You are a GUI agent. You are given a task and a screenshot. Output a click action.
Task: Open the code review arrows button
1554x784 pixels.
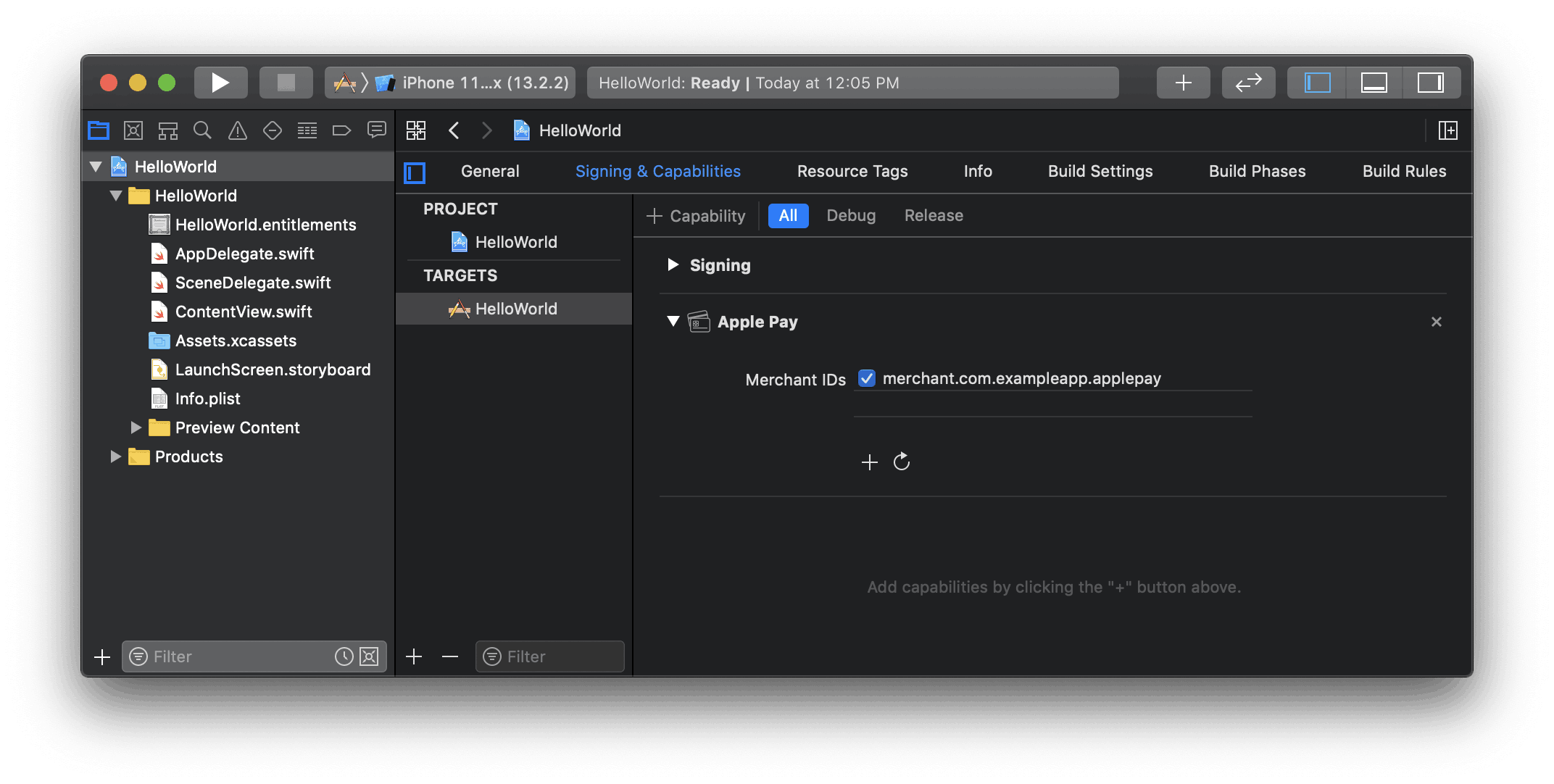[x=1248, y=83]
